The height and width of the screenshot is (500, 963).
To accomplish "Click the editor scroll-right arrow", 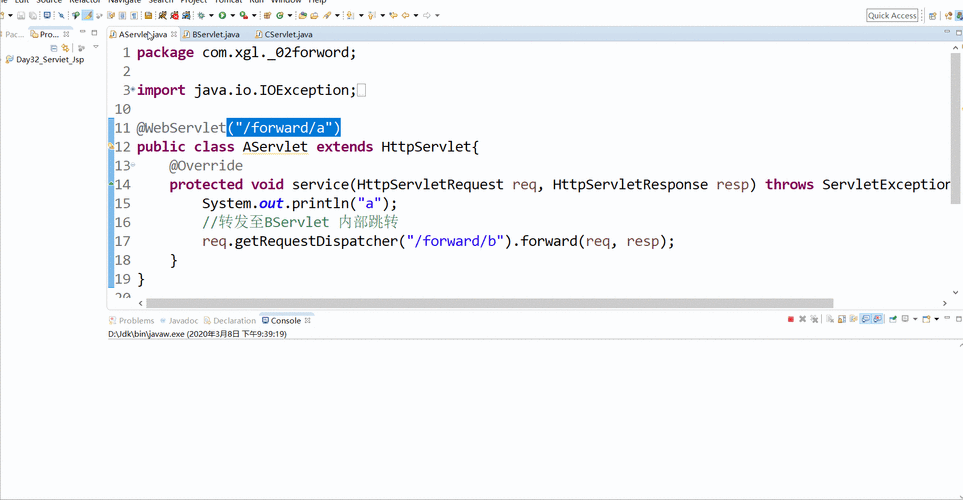I will pos(945,303).
